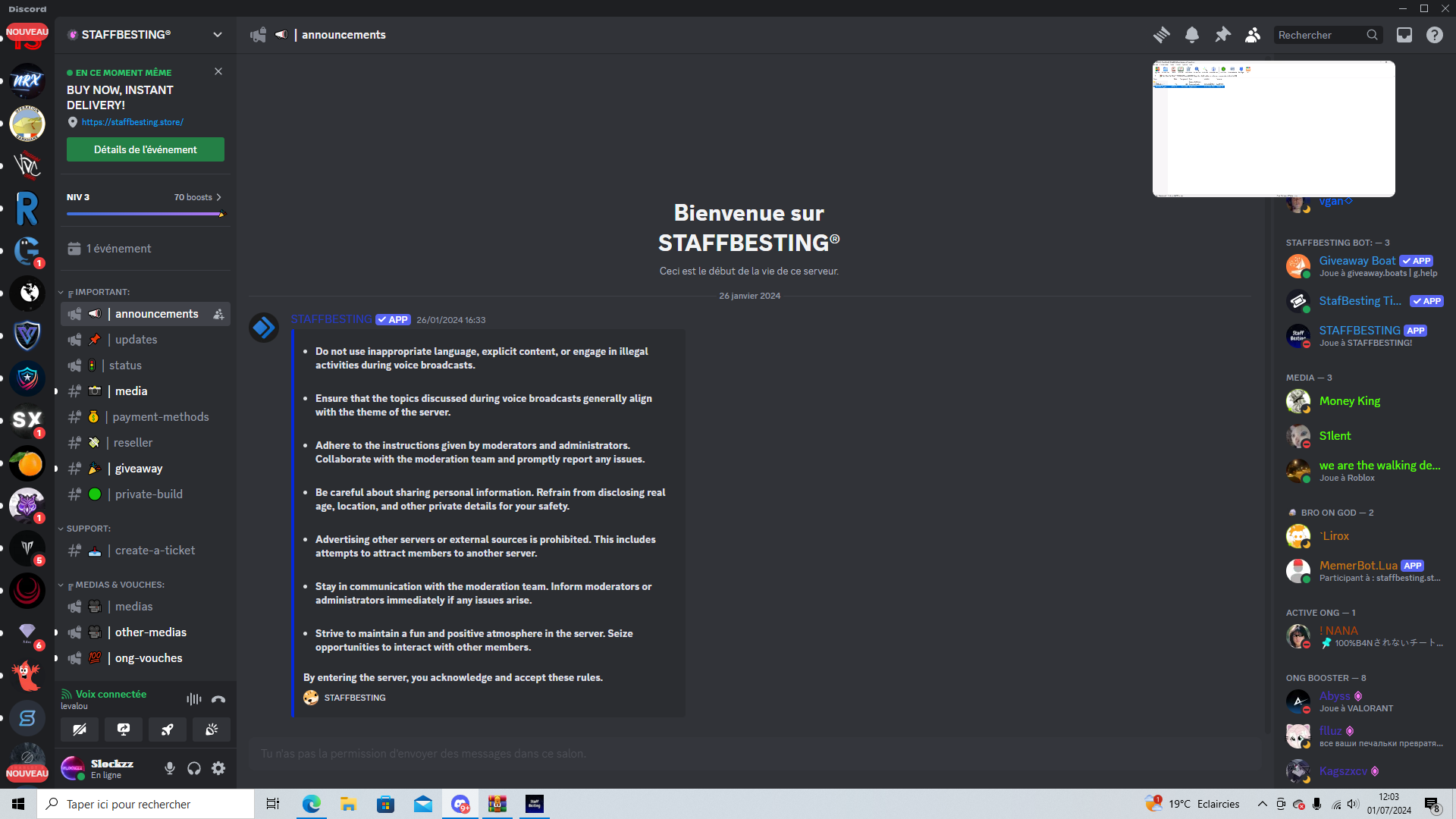
Task: Open the ong-vouches channel
Action: tap(146, 658)
